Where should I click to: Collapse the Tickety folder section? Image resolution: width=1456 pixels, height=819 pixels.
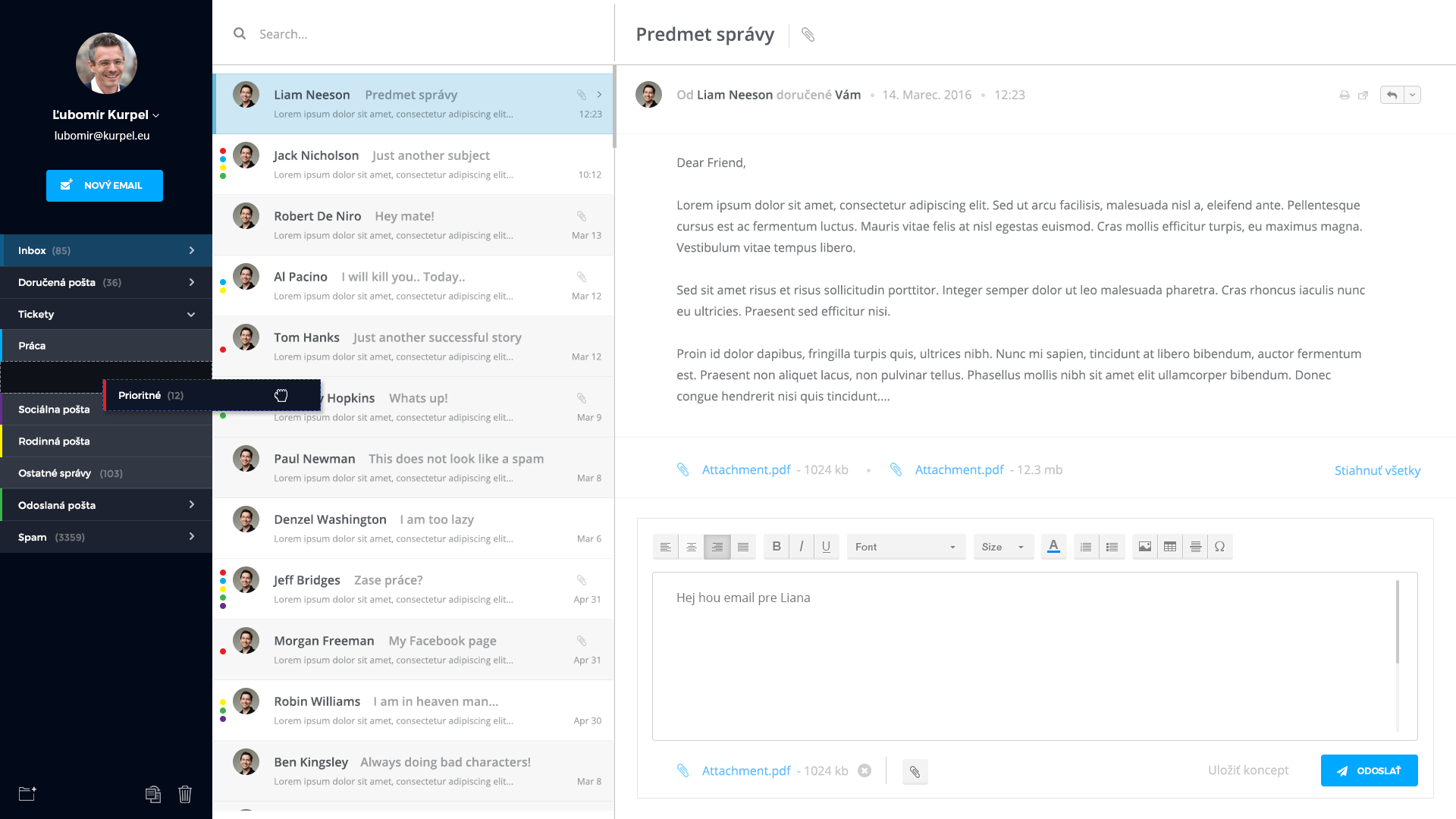click(191, 314)
